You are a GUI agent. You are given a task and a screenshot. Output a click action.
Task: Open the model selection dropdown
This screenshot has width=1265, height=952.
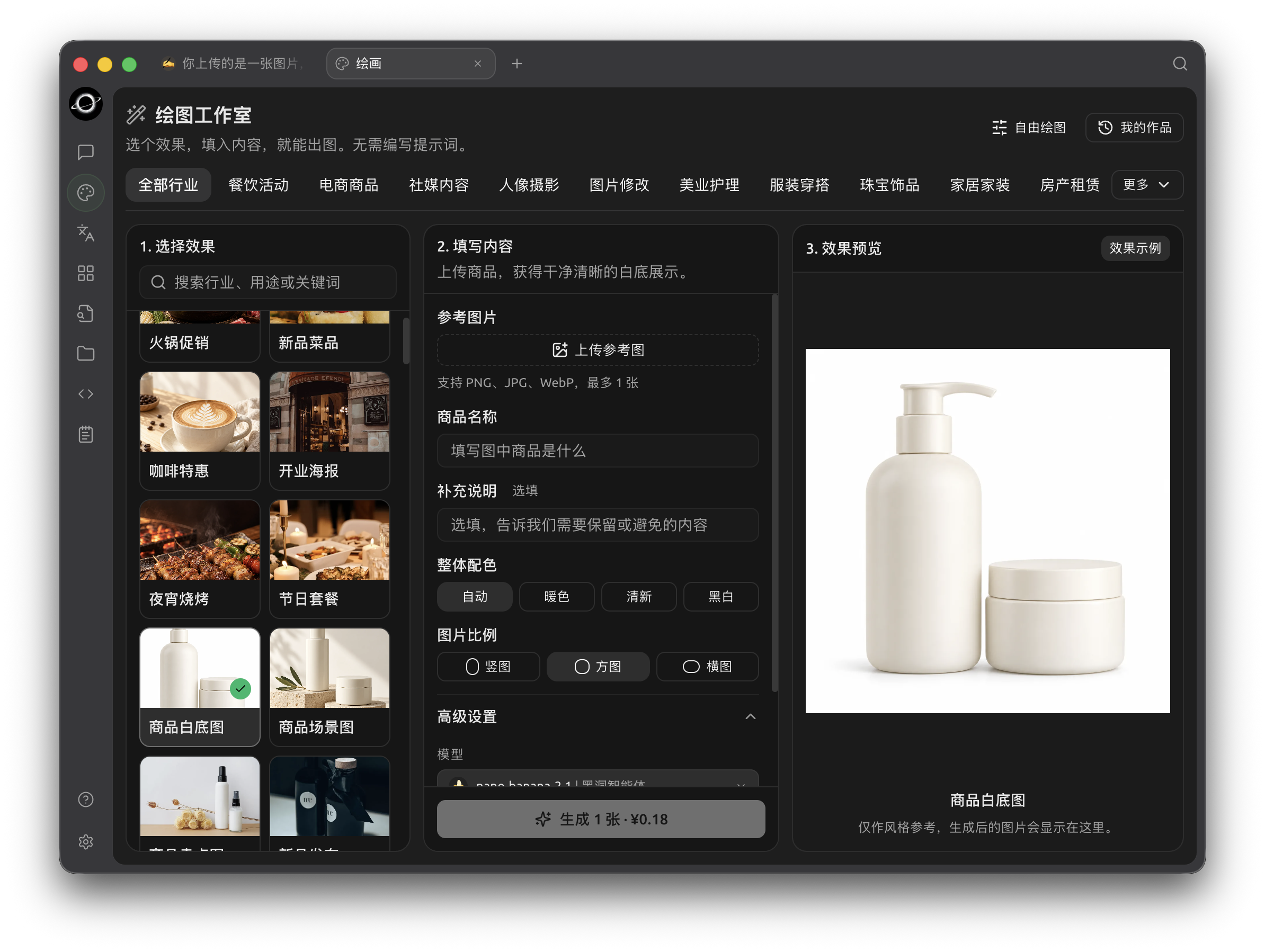(x=598, y=779)
